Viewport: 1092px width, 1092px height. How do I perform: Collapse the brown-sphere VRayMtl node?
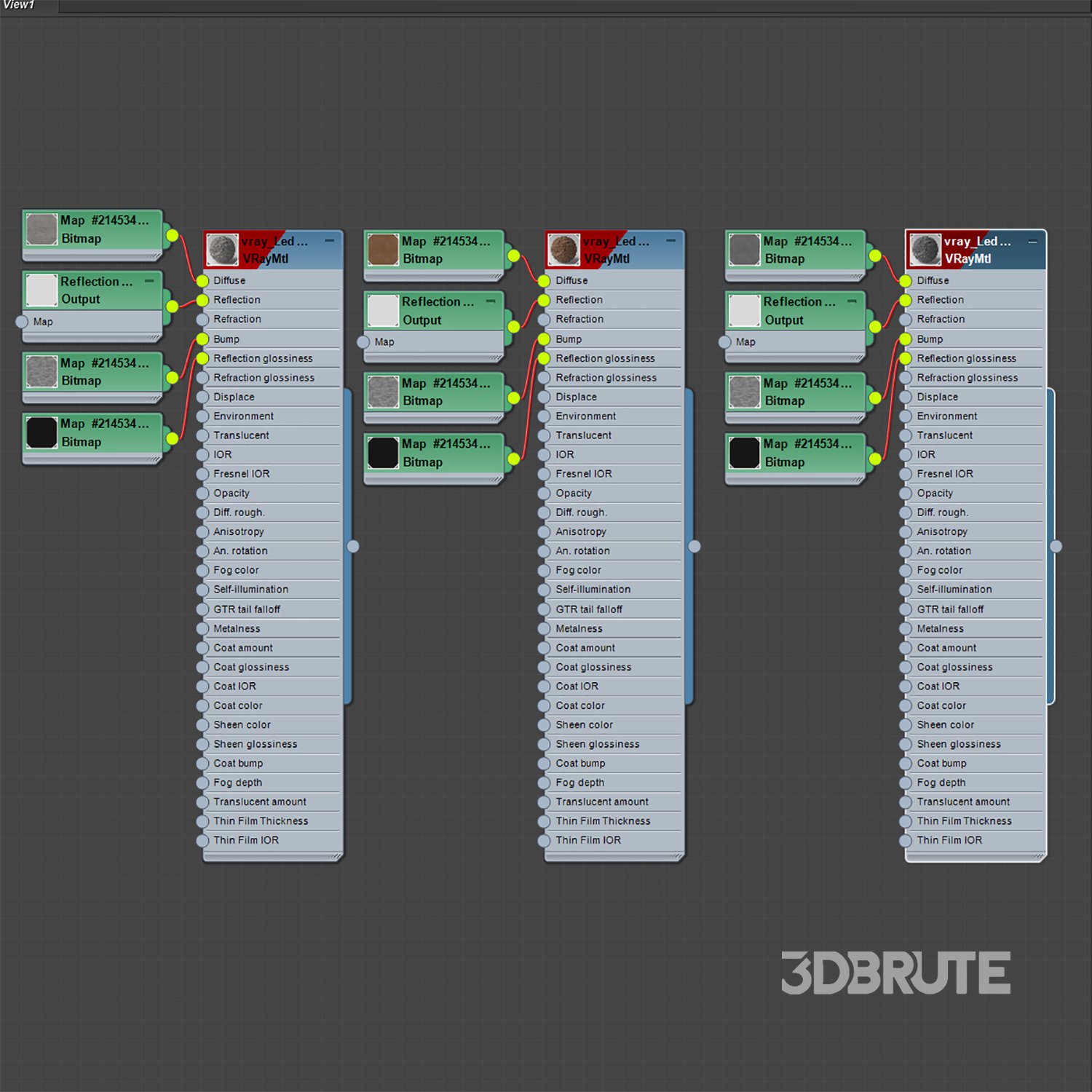coord(670,240)
